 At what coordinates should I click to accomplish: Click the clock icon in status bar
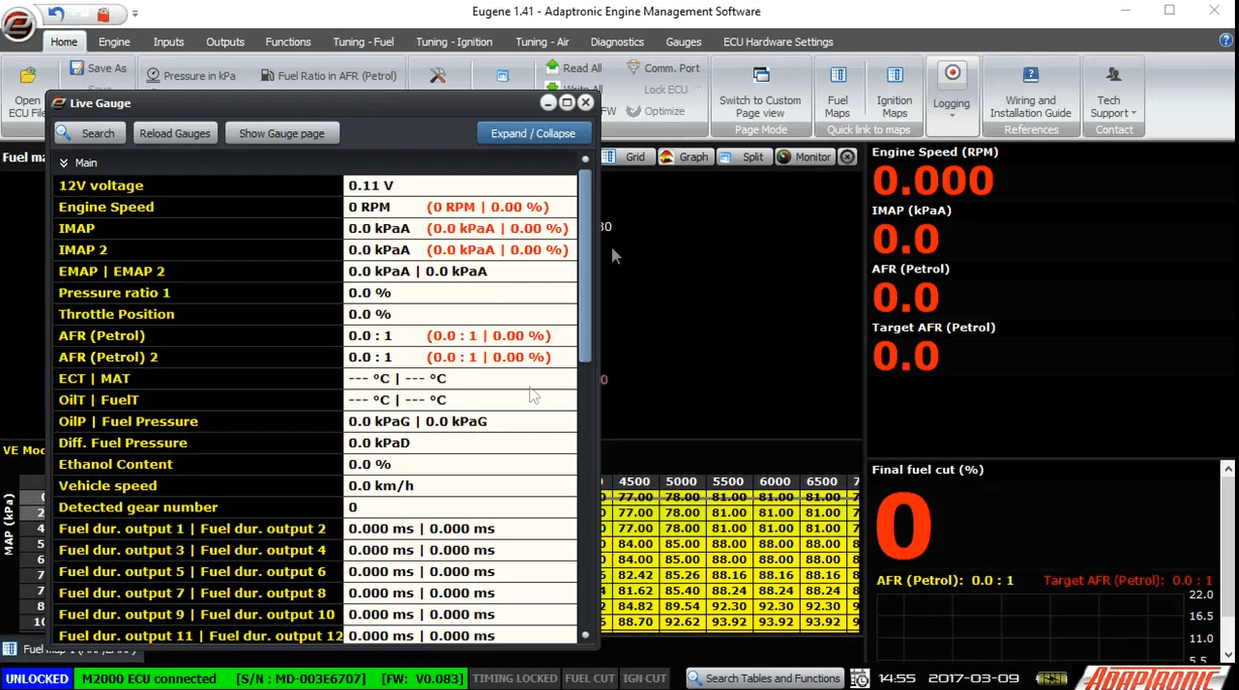click(860, 678)
